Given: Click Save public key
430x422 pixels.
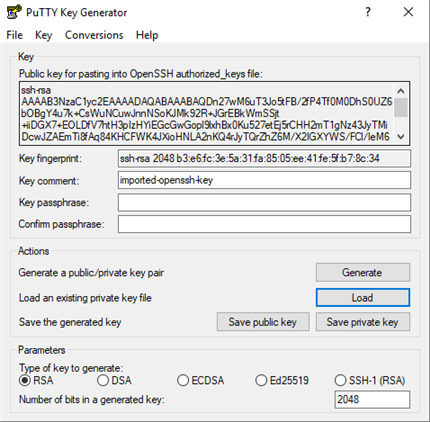Looking at the screenshot, I should pos(263,322).
